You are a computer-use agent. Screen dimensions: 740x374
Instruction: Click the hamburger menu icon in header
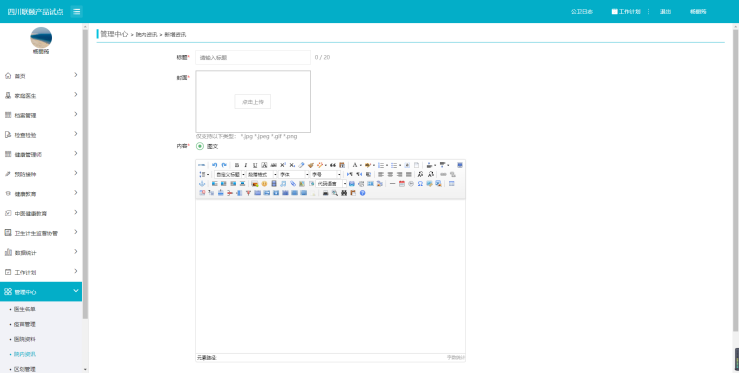(x=76, y=11)
